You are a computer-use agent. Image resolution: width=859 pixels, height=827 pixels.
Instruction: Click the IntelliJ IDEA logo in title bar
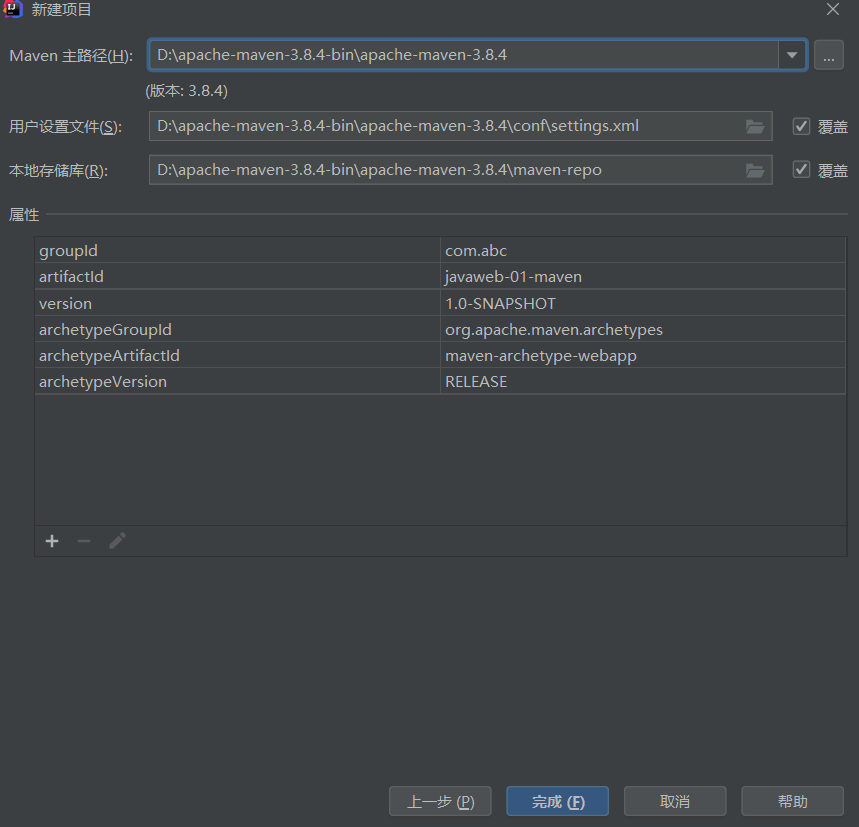[x=12, y=9]
